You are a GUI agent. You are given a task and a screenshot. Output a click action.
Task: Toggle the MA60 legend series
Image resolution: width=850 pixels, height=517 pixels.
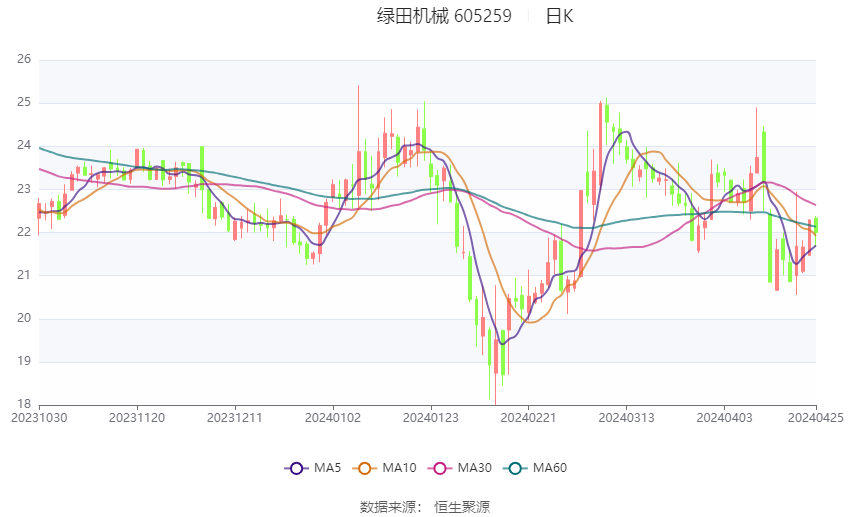[535, 468]
